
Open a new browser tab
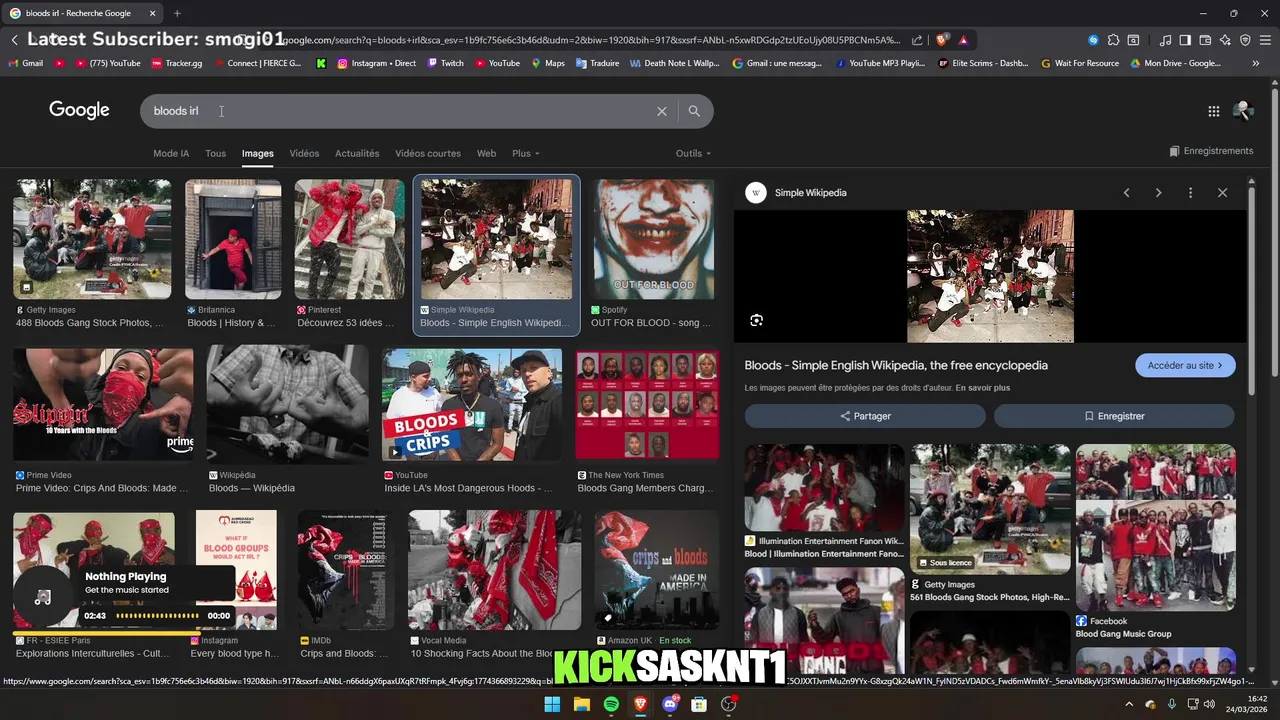[x=177, y=13]
